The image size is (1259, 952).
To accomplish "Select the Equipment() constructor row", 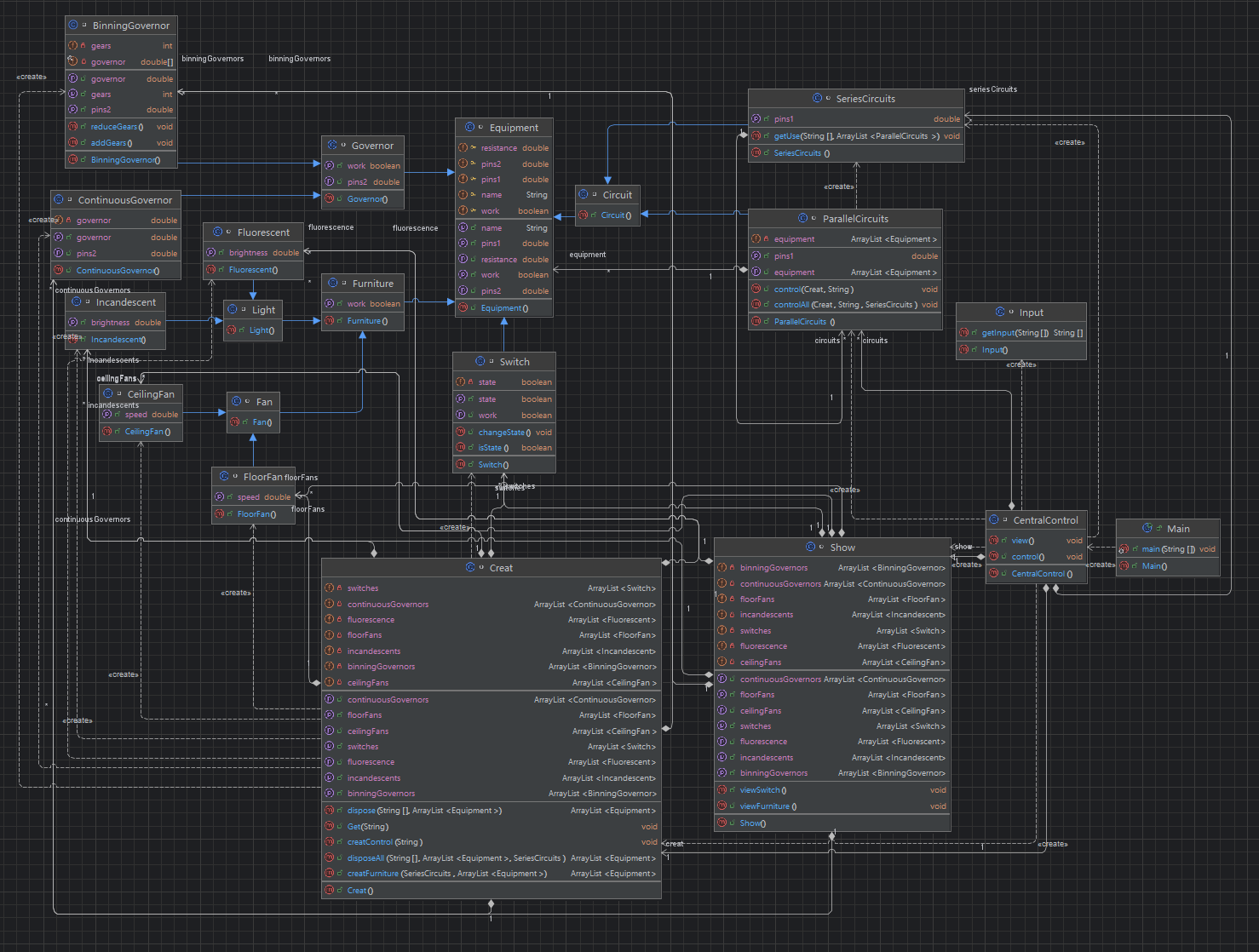I will (x=503, y=308).
